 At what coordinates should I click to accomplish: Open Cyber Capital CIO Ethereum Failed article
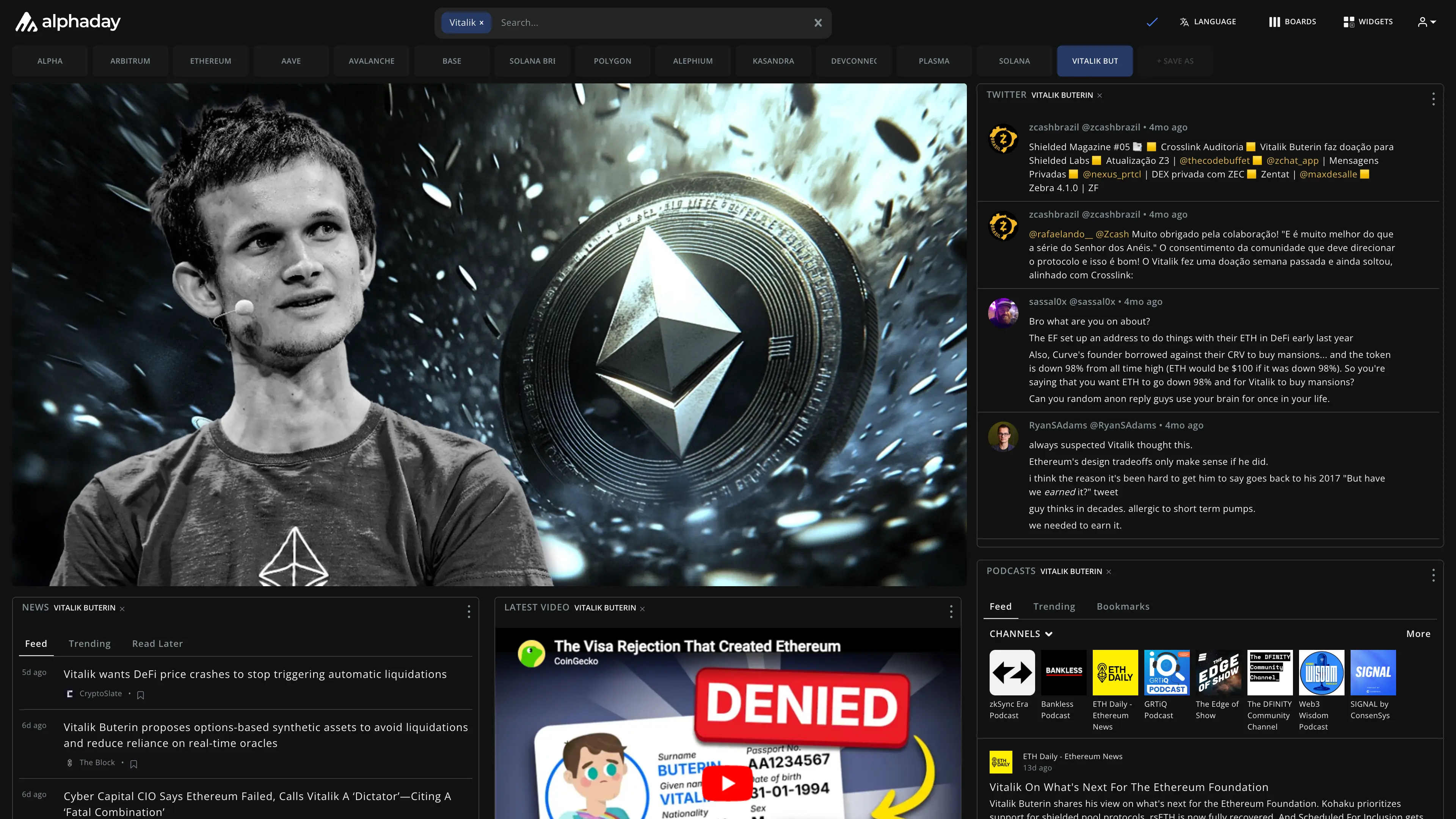click(257, 804)
